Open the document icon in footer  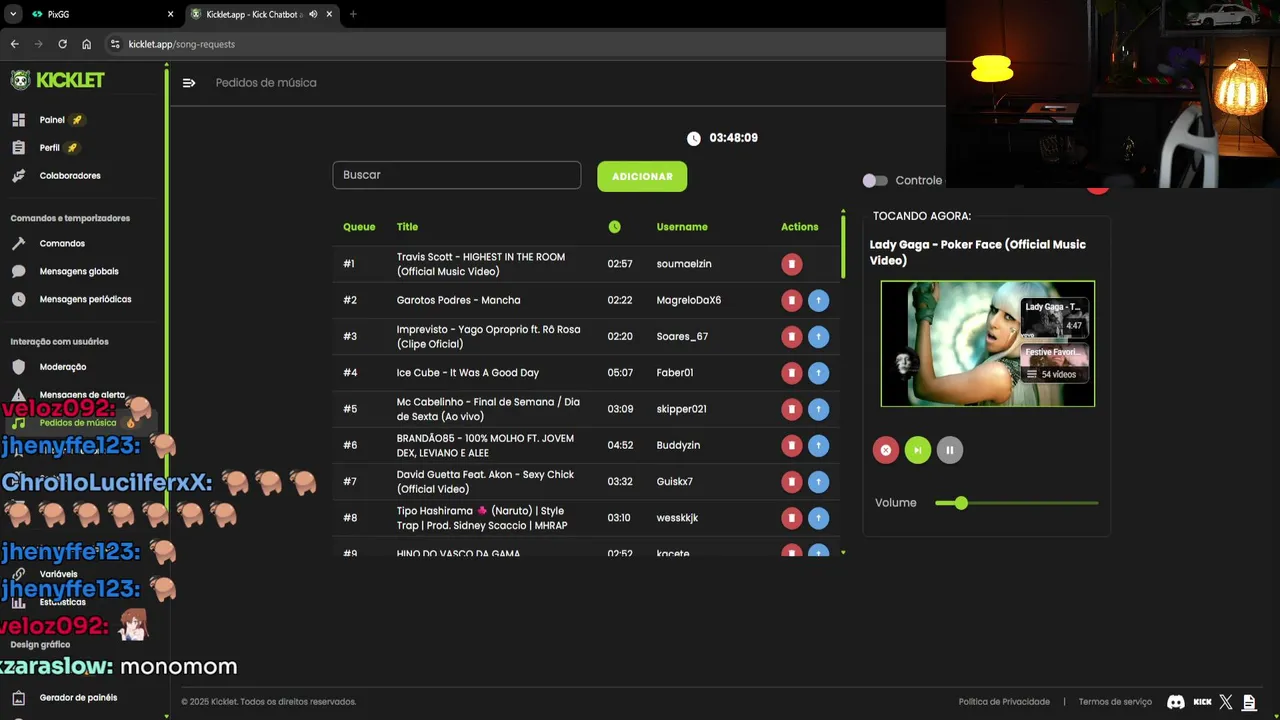point(1249,702)
